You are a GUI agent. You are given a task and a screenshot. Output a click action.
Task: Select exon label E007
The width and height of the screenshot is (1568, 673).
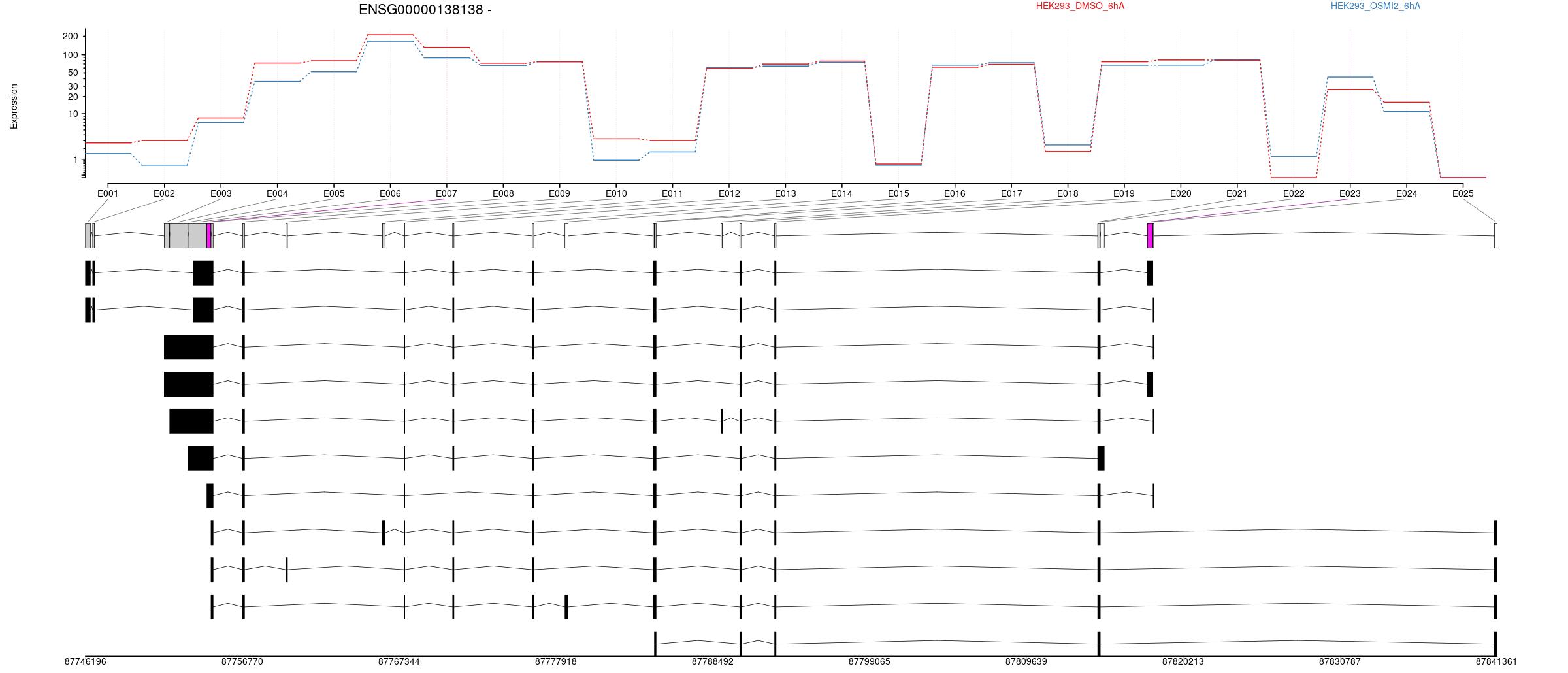[x=447, y=193]
